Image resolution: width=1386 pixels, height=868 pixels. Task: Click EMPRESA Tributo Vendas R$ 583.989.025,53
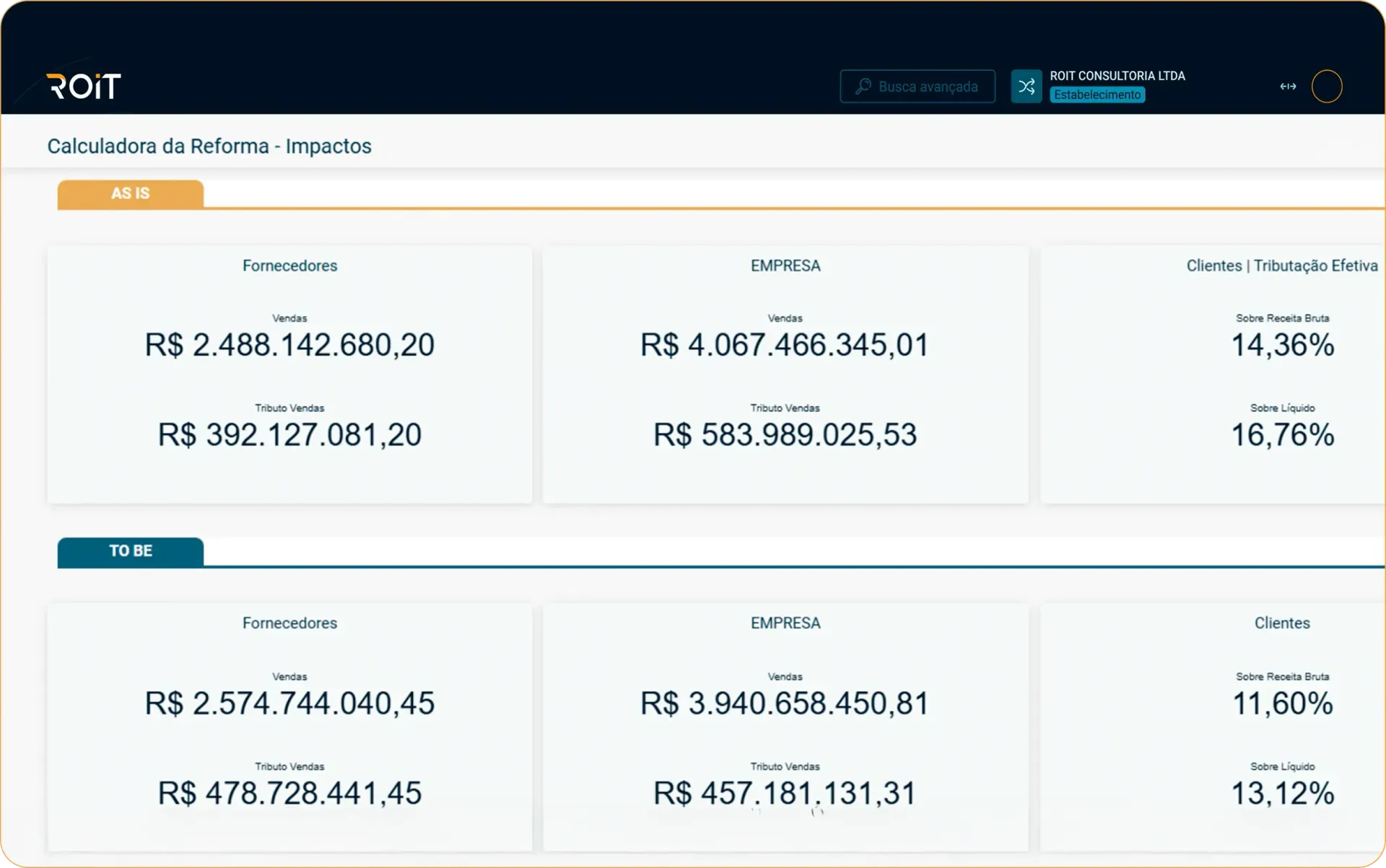[785, 435]
